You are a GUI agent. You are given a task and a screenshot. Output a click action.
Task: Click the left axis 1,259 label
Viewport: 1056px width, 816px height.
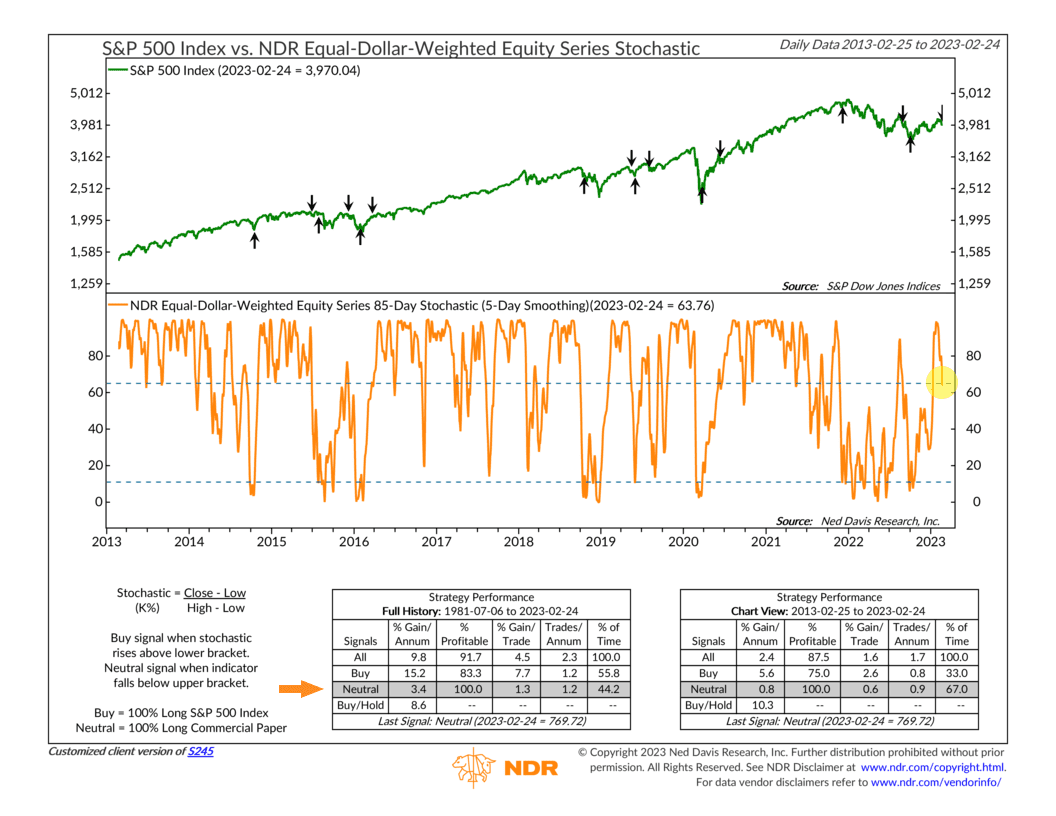click(x=86, y=283)
